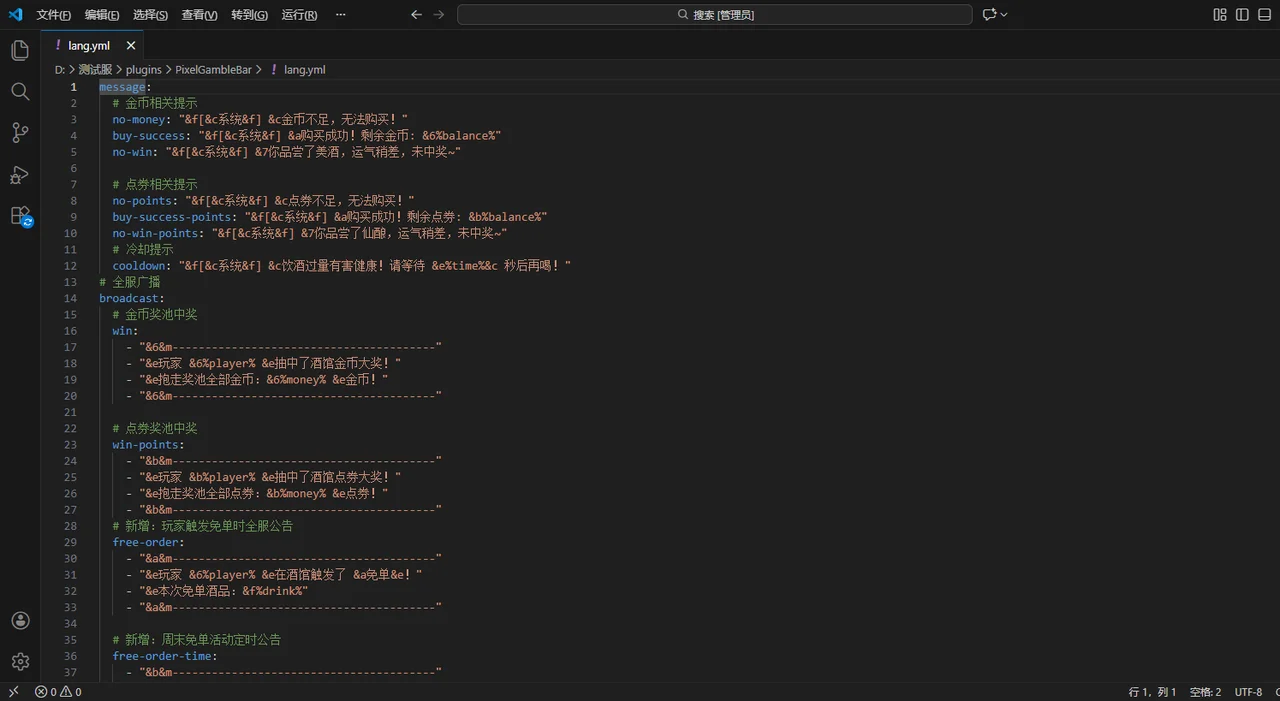The image size is (1280, 701).
Task: Click the comment # 点券相关提示
Action: click(155, 184)
